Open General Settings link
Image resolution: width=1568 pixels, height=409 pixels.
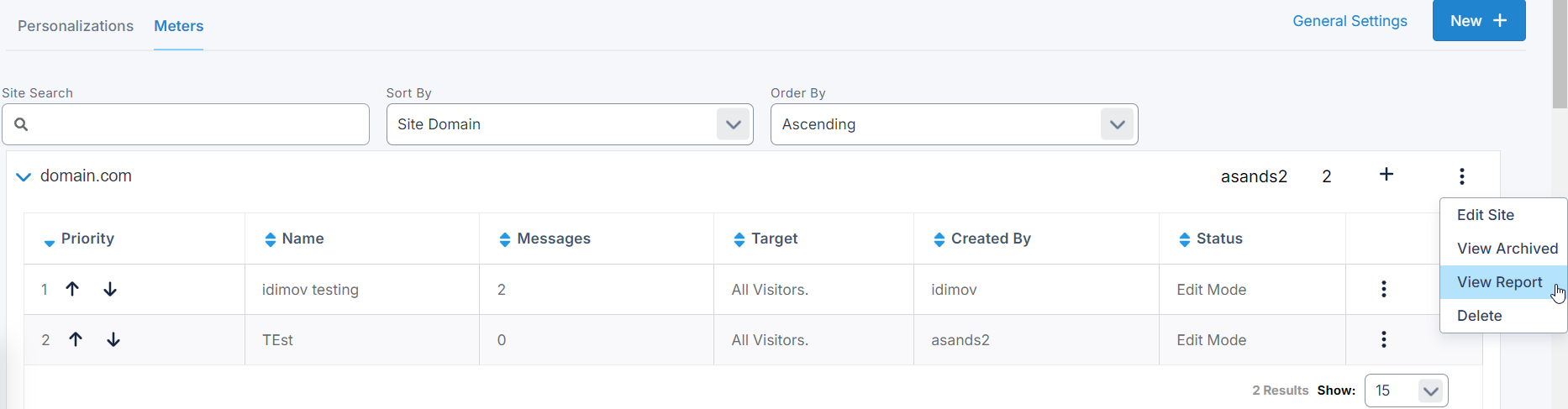pyautogui.click(x=1350, y=21)
